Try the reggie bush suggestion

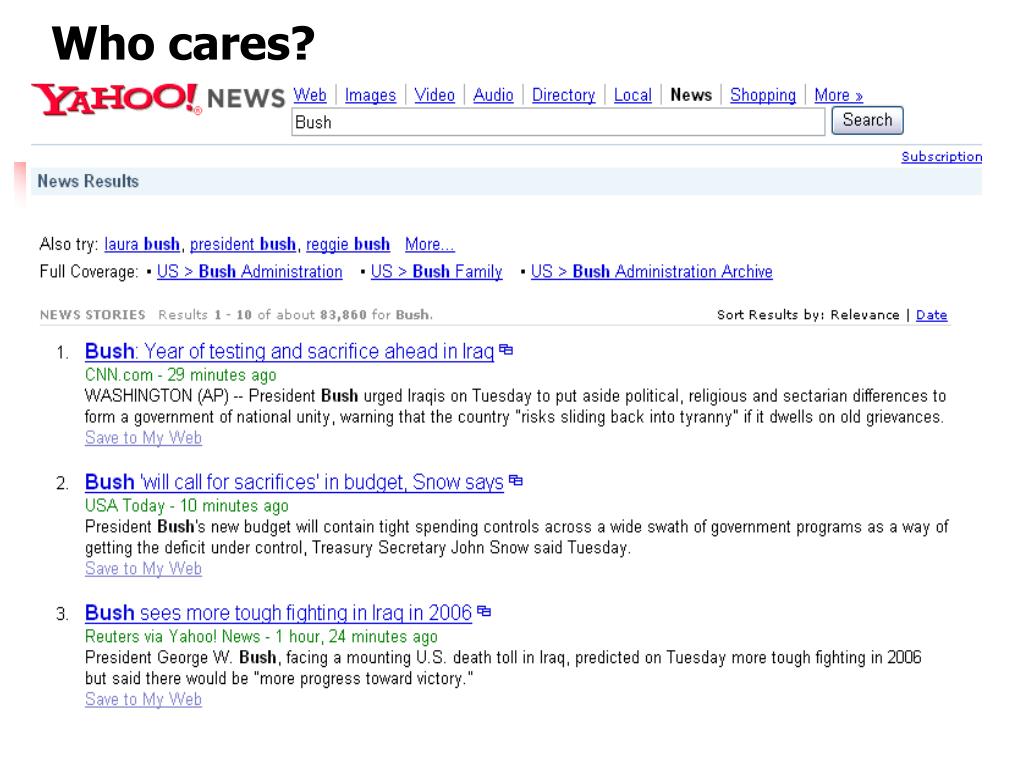pos(348,244)
